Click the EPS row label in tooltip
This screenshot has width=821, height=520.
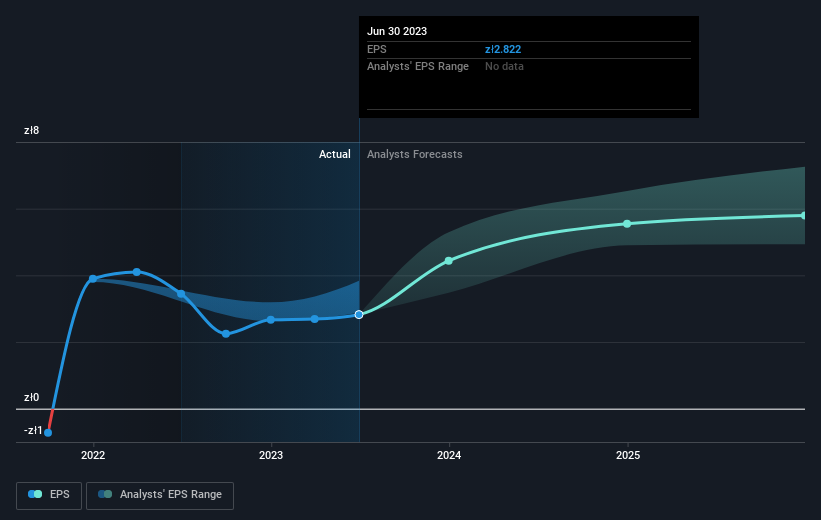pos(376,49)
